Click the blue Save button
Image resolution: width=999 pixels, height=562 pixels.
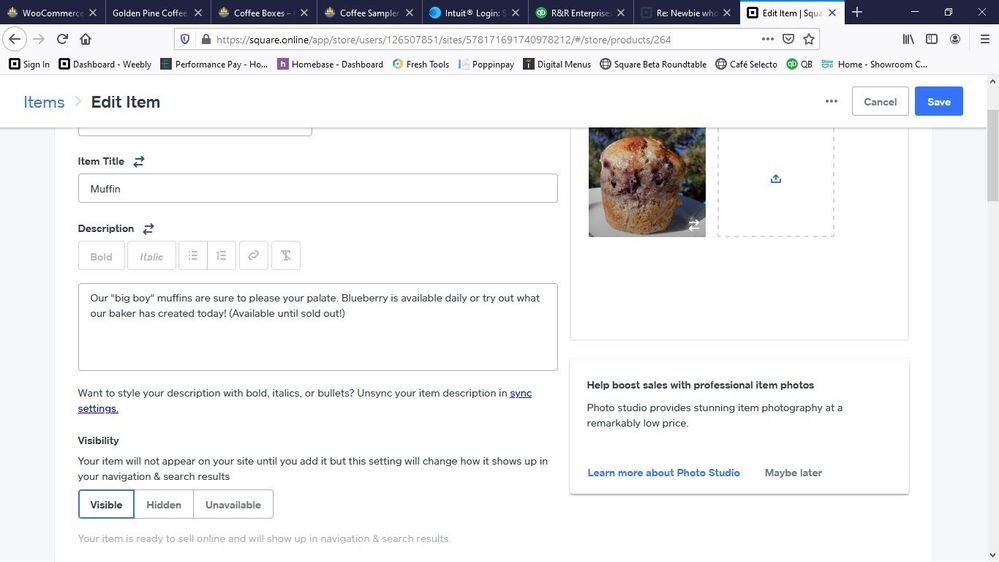click(x=938, y=101)
